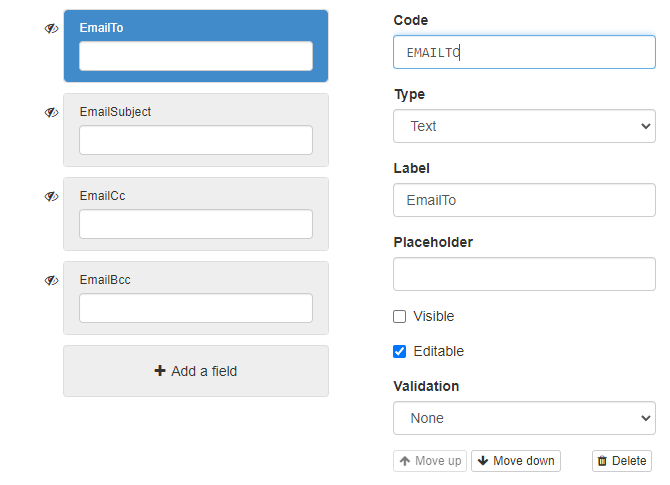Image resolution: width=670 pixels, height=485 pixels.
Task: Focus the empty Placeholder input
Action: tap(524, 274)
